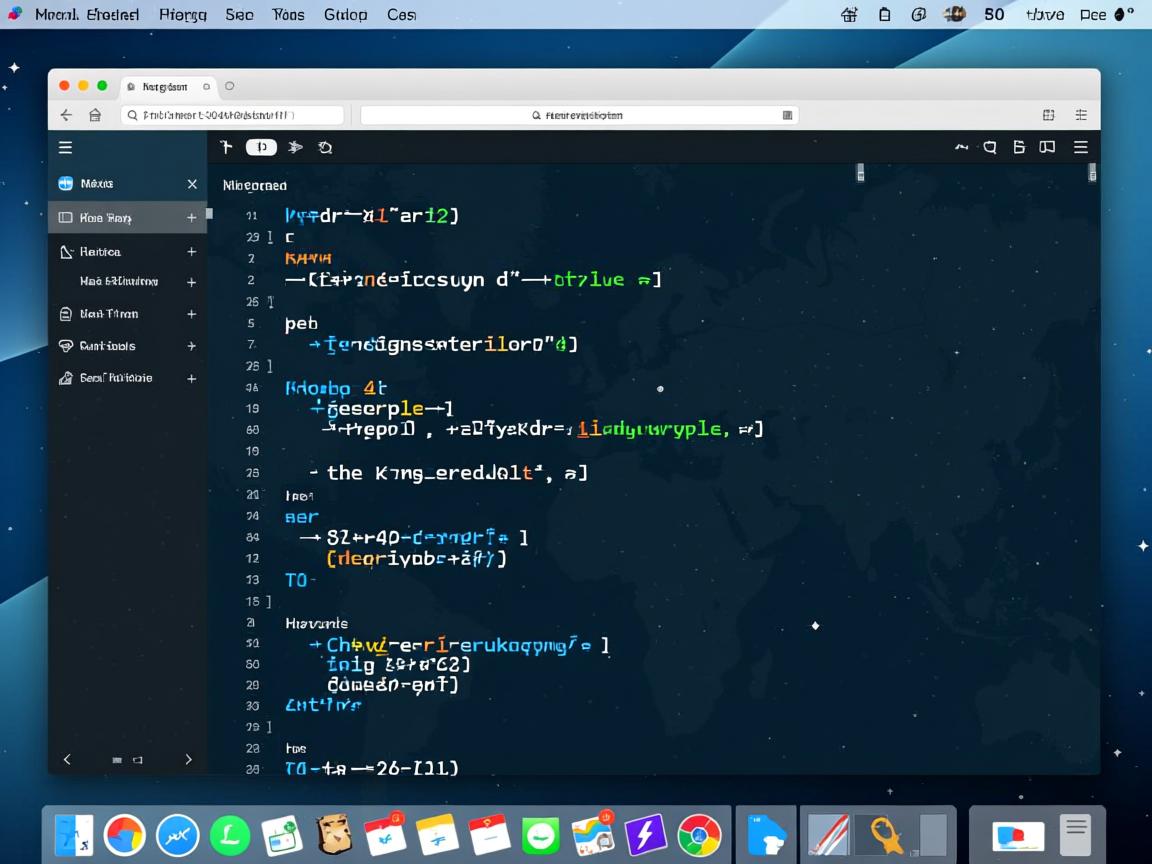Open the Cantools section icon in the sidebar

pos(65,346)
